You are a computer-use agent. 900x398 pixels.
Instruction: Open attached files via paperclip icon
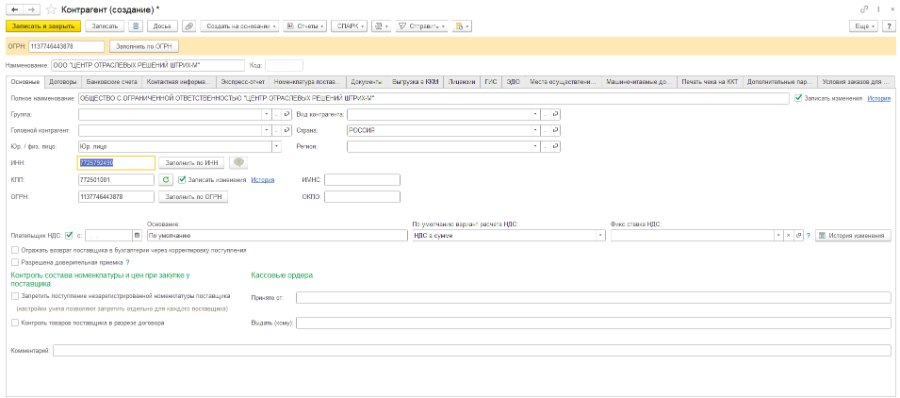click(x=189, y=26)
